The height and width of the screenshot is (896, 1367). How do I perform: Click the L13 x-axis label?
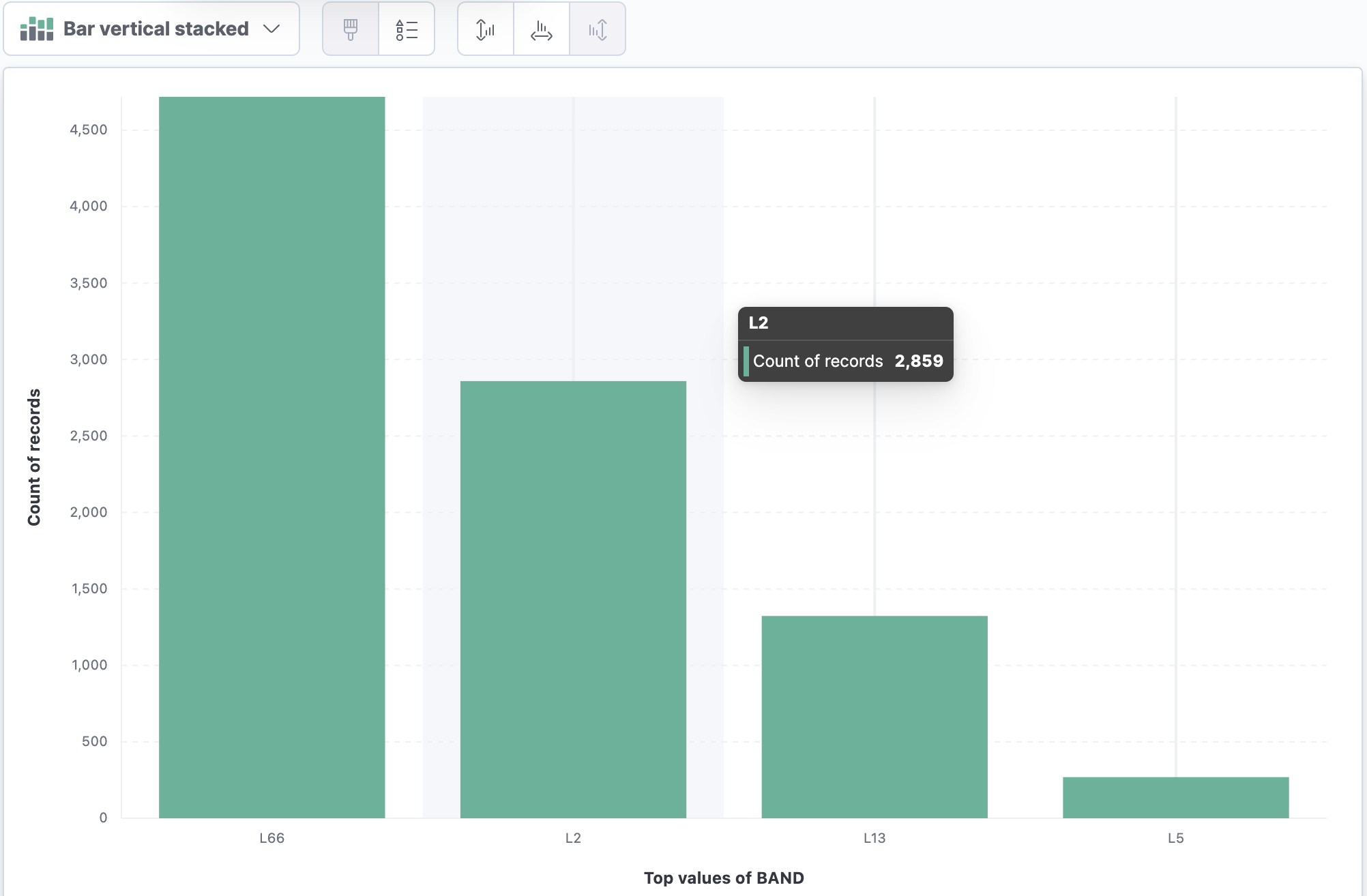coord(874,838)
